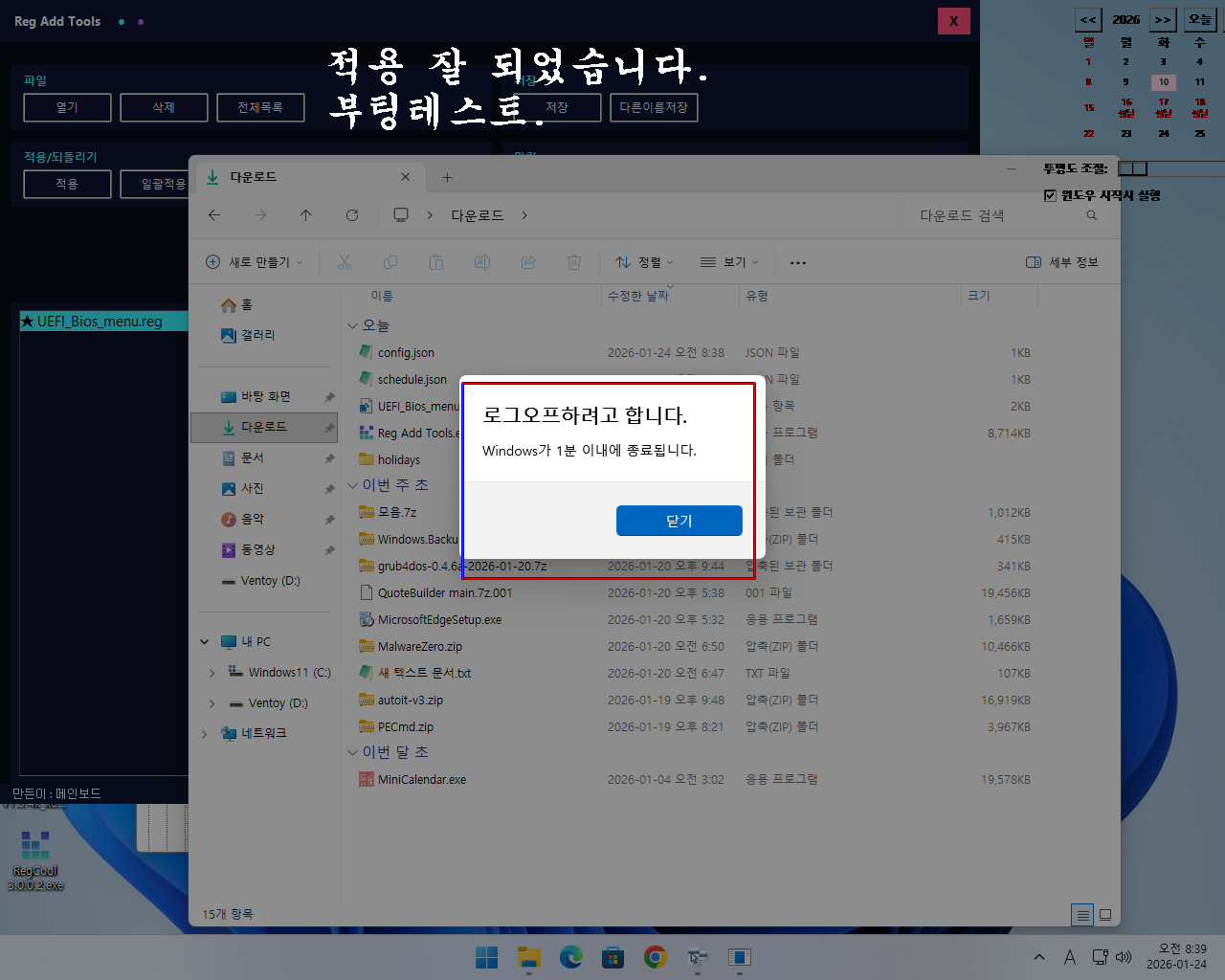Click Explorer up-folder arrow
The height and width of the screenshot is (980, 1225).
coord(306,215)
